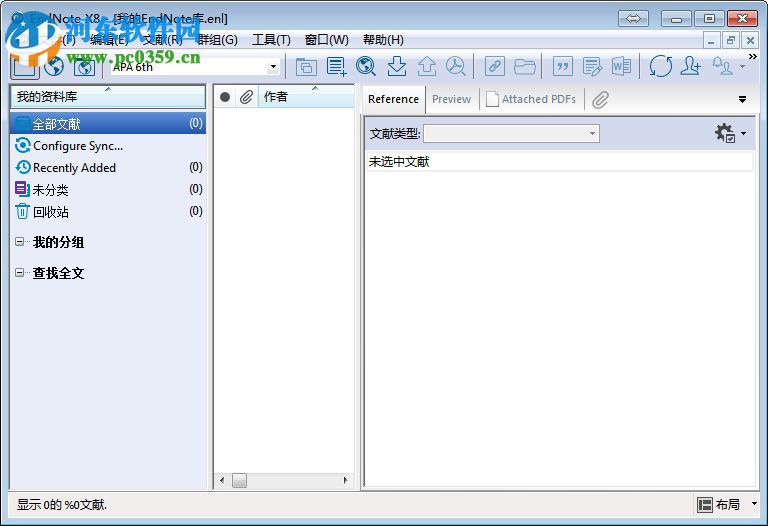768x526 pixels.
Task: Collapse the 我的分组 group set
Action: [20, 241]
